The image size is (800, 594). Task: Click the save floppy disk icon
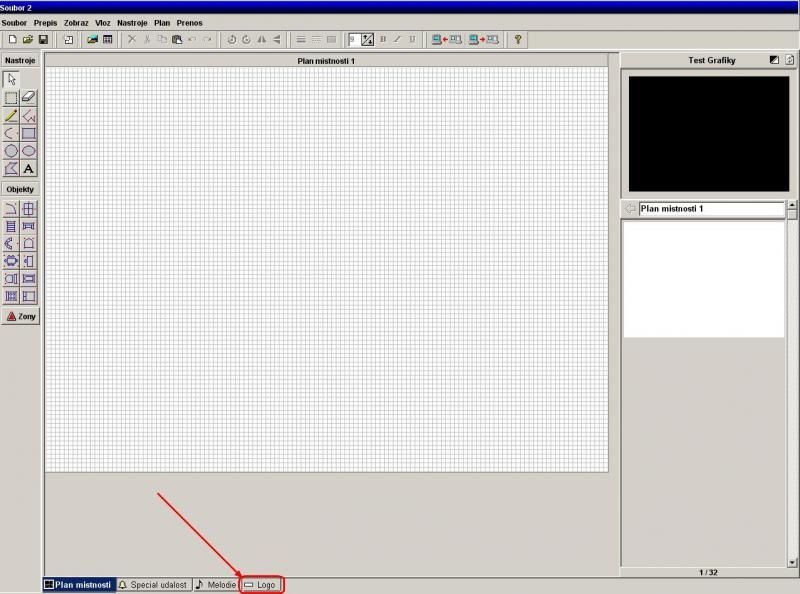coord(43,40)
